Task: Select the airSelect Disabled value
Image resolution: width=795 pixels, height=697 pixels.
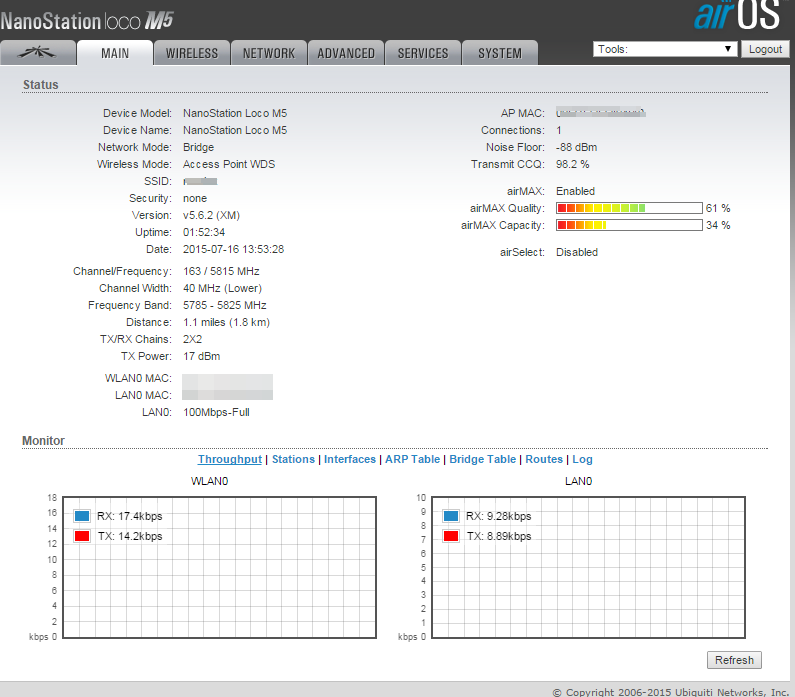Action: tap(577, 252)
